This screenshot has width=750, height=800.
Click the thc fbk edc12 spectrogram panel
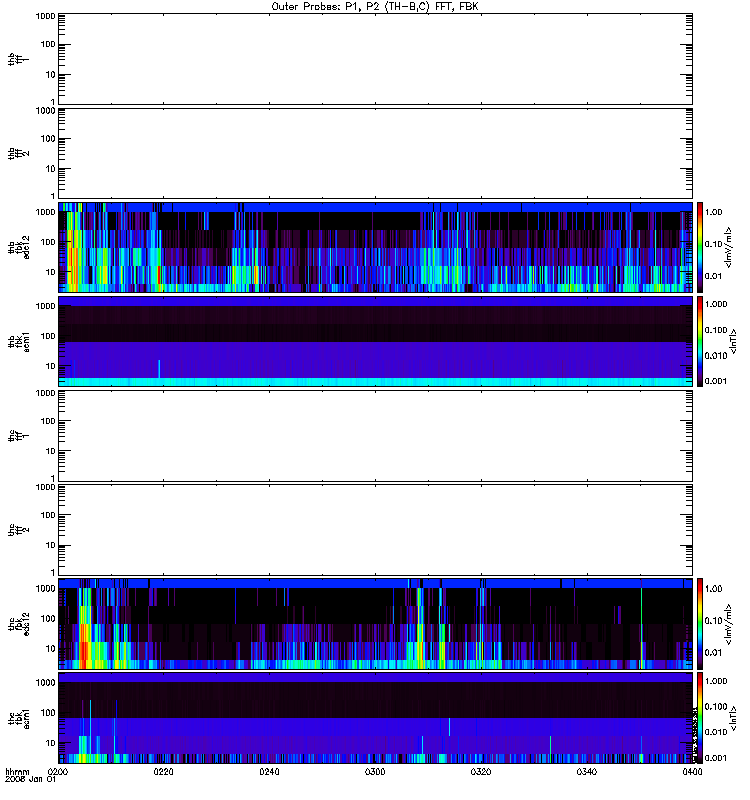[x=376, y=624]
